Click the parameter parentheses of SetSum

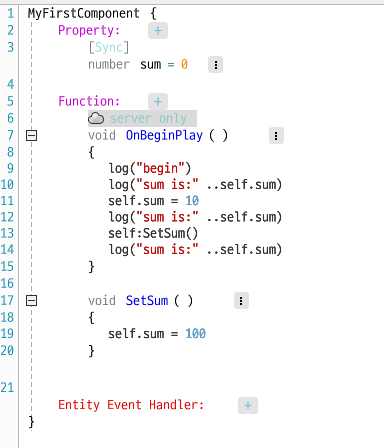pyautogui.click(x=183, y=301)
